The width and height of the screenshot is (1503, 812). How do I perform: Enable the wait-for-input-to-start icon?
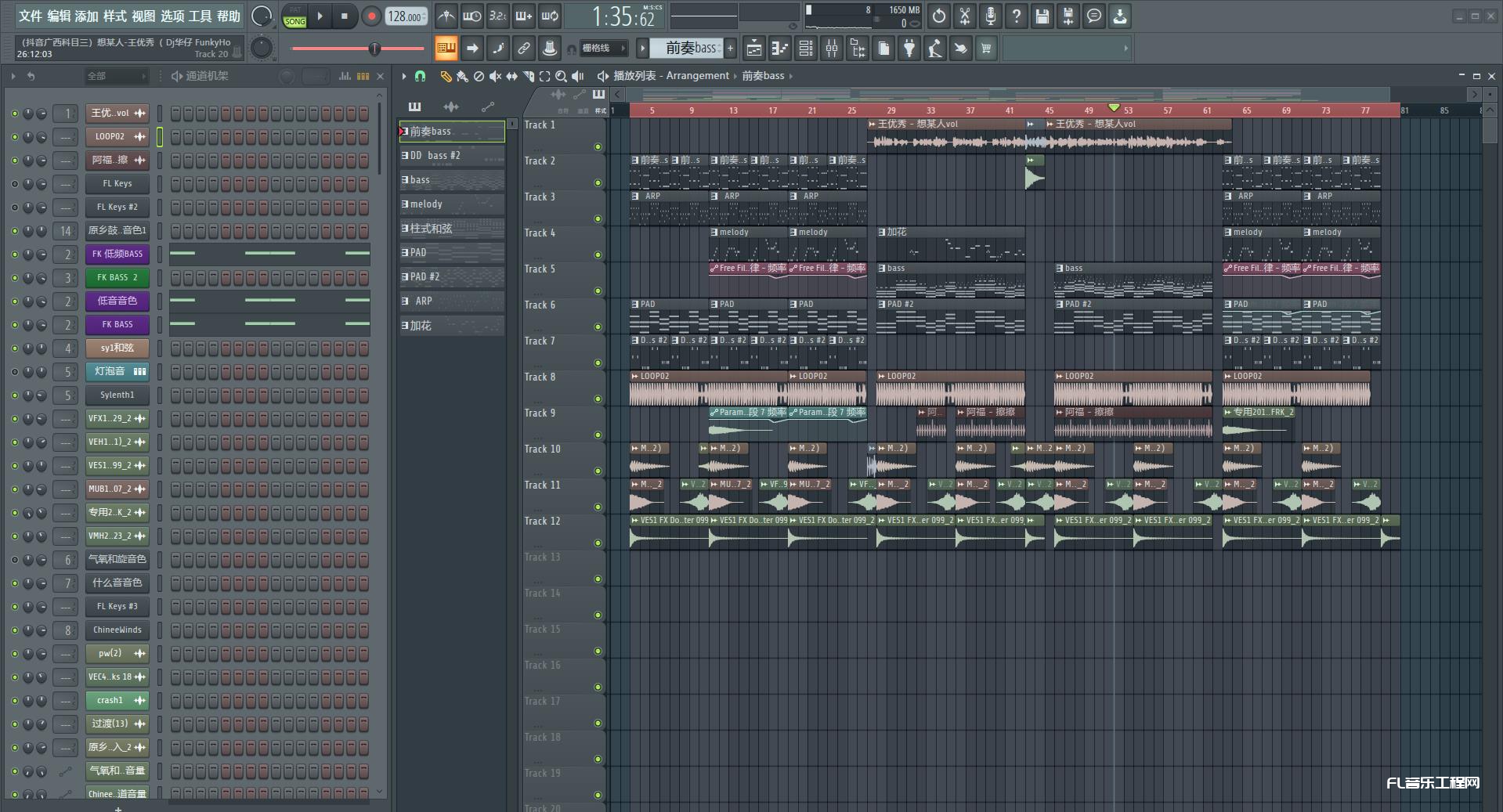471,16
